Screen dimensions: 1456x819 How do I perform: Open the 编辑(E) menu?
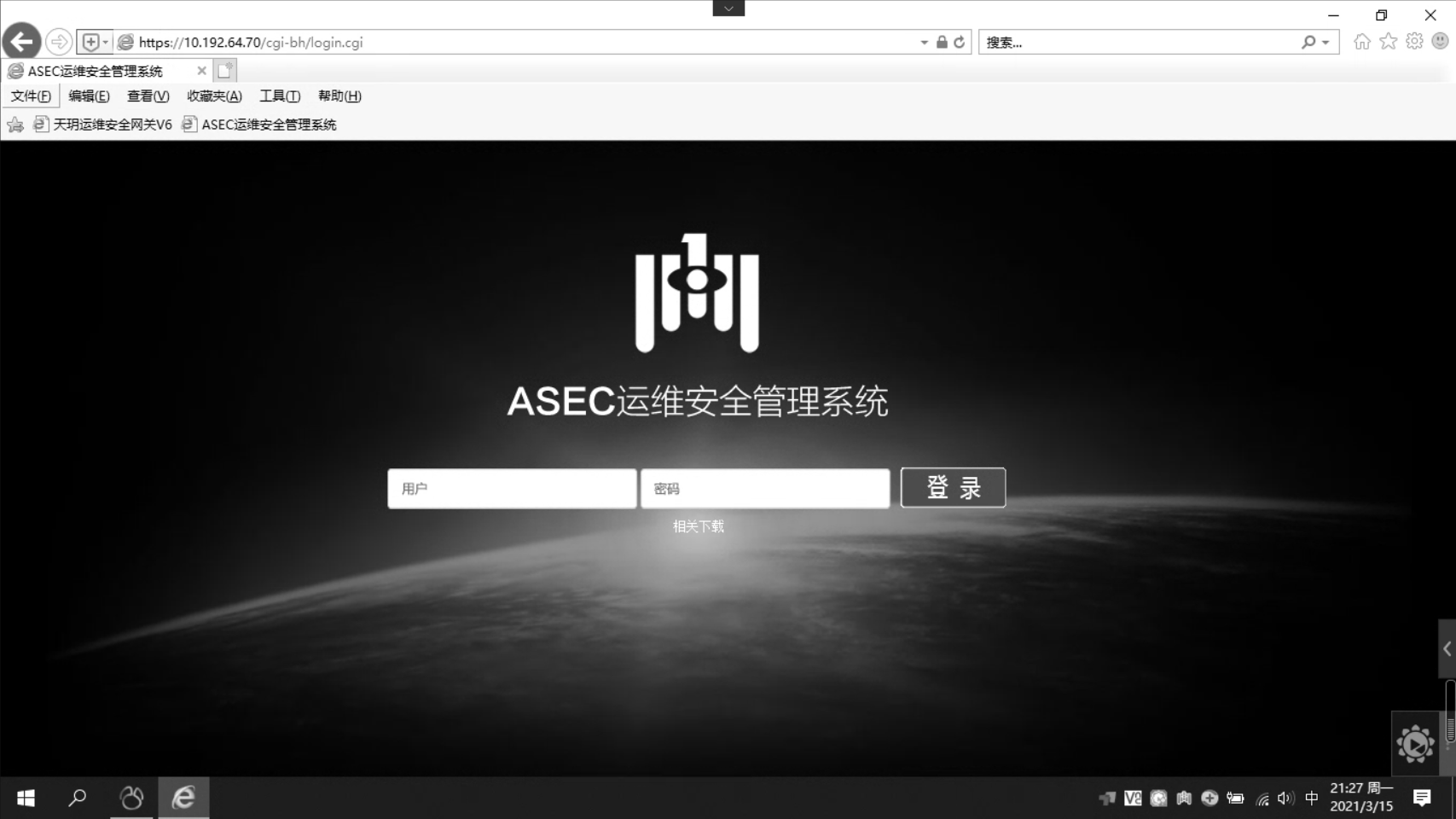coord(89,96)
